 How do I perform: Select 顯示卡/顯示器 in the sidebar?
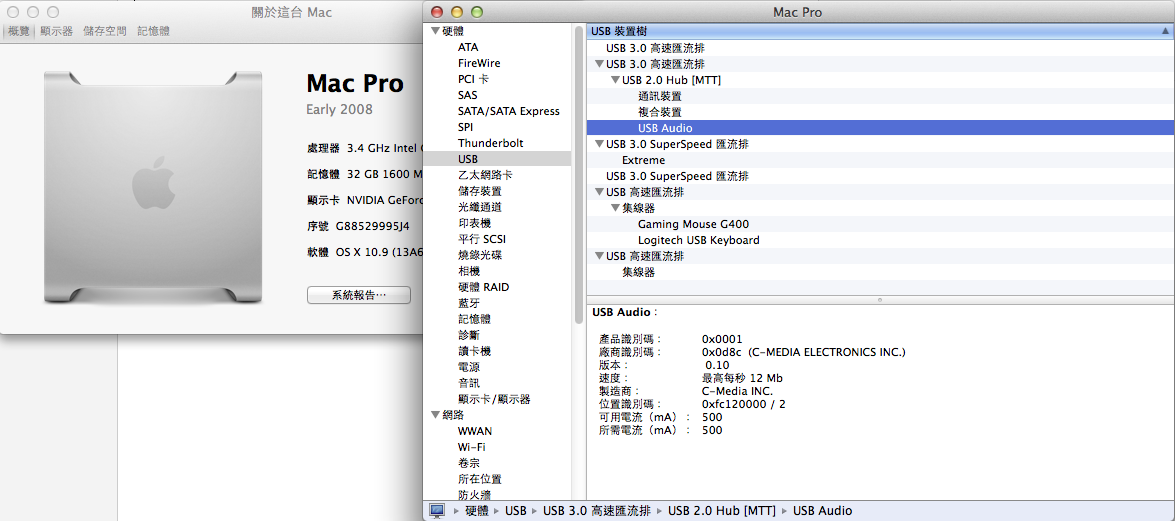click(x=494, y=399)
